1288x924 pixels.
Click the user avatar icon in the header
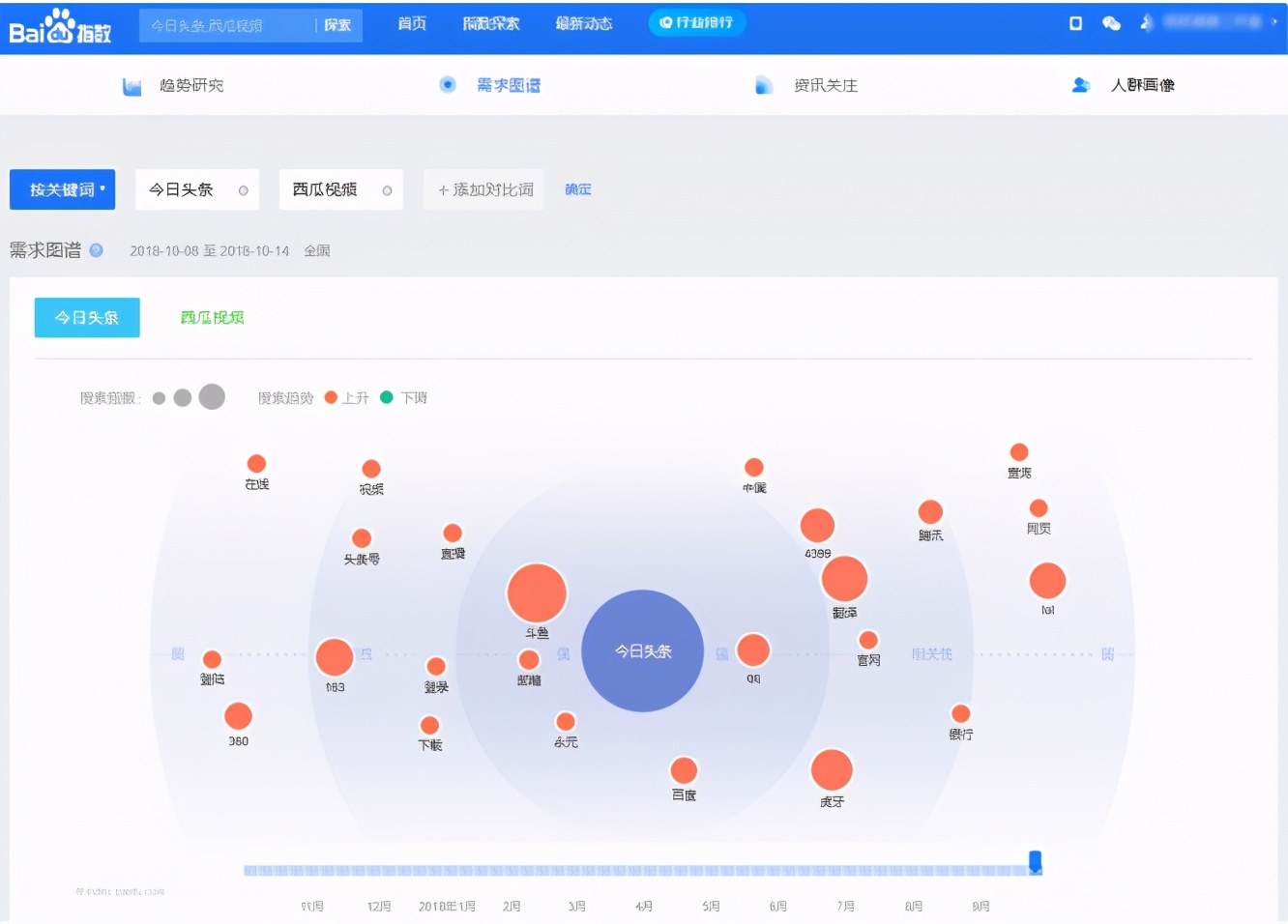1147,22
